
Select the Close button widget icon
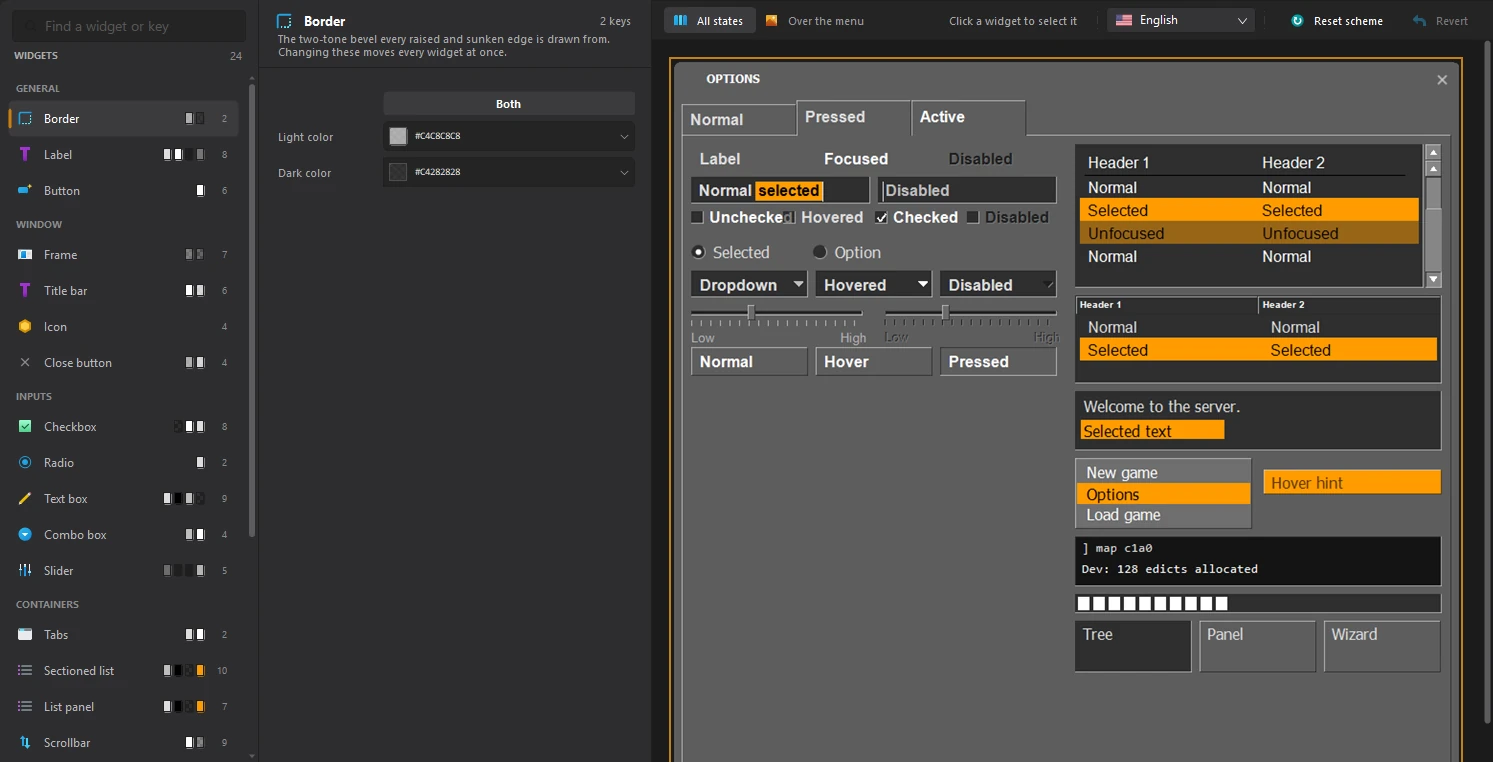pyautogui.click(x=25, y=362)
